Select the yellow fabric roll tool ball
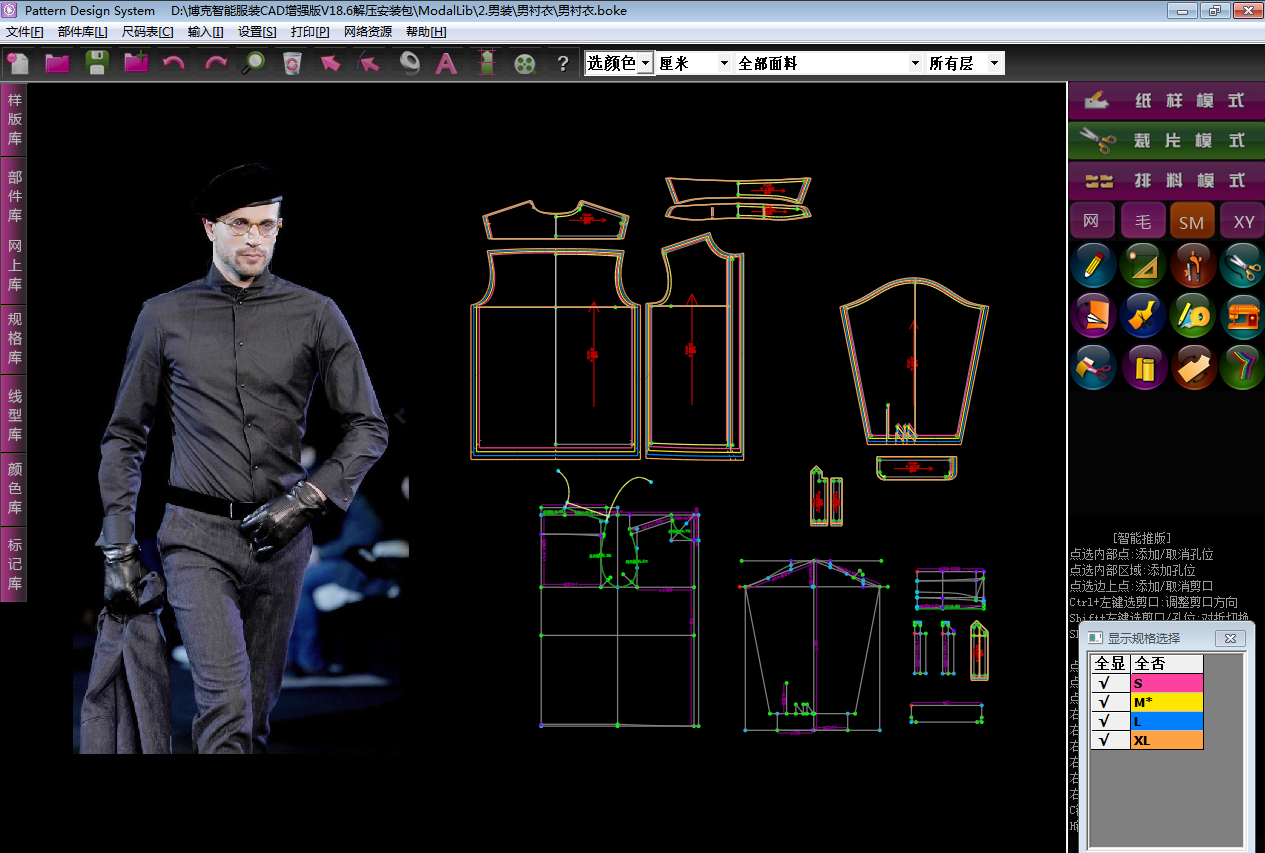The width and height of the screenshot is (1265, 853). tap(1143, 367)
